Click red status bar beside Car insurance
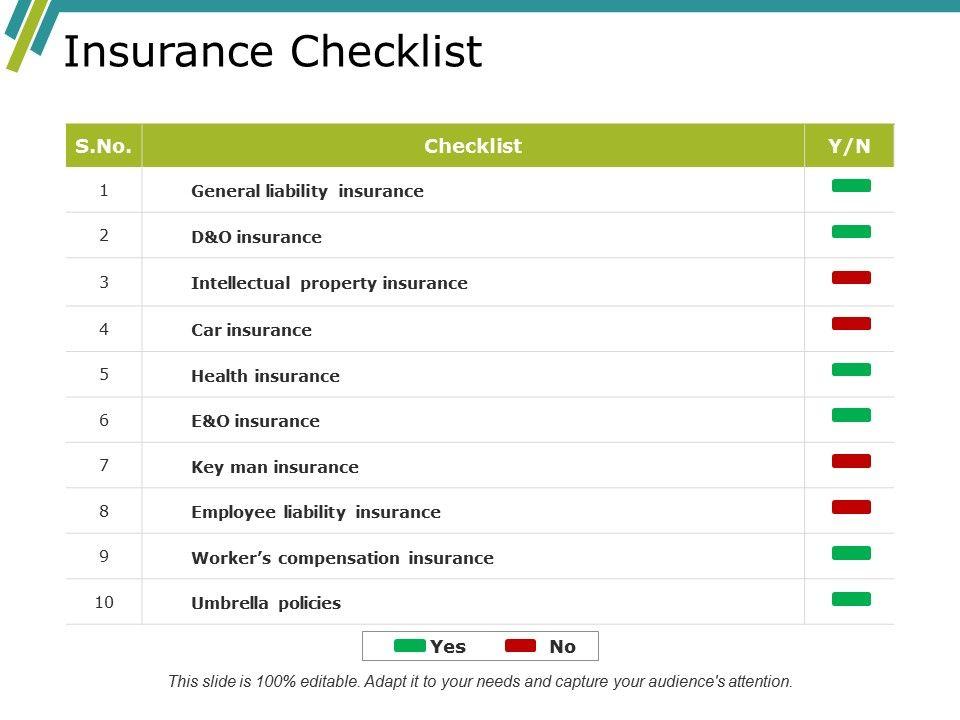960x720 pixels. (x=851, y=324)
